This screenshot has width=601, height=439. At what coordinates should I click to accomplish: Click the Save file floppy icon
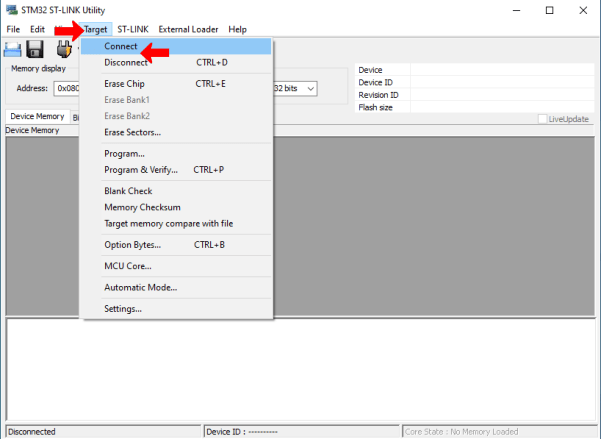click(35, 50)
